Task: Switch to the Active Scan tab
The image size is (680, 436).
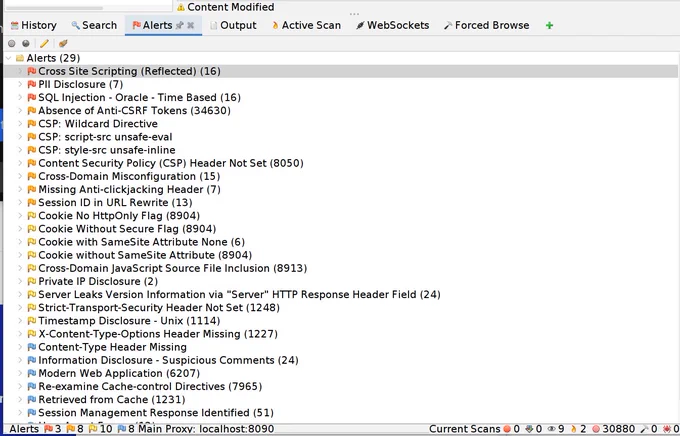Action: pos(306,26)
